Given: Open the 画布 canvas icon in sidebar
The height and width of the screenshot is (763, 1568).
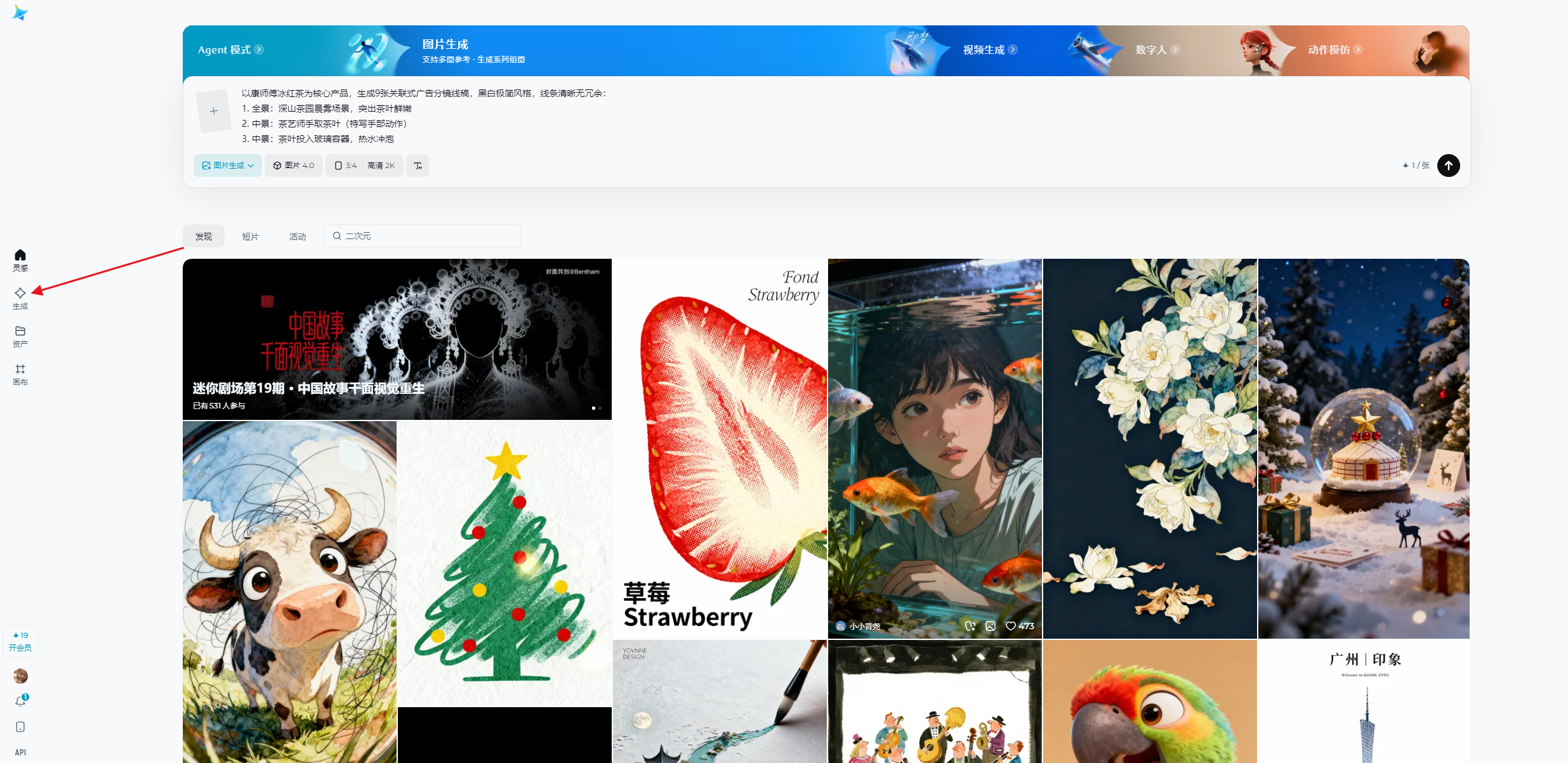Looking at the screenshot, I should point(20,374).
